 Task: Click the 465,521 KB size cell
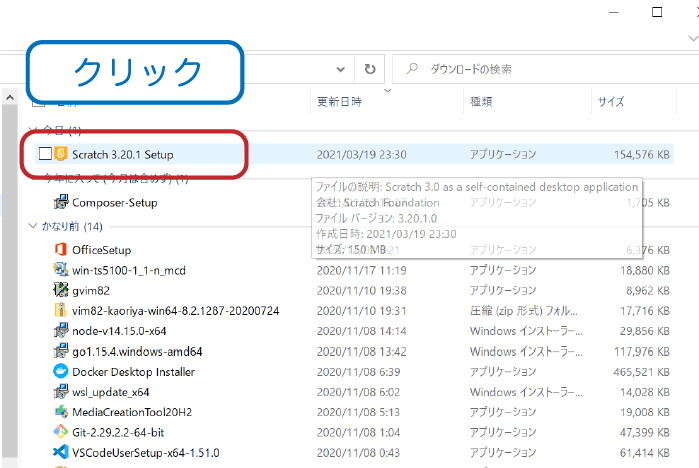pos(641,372)
